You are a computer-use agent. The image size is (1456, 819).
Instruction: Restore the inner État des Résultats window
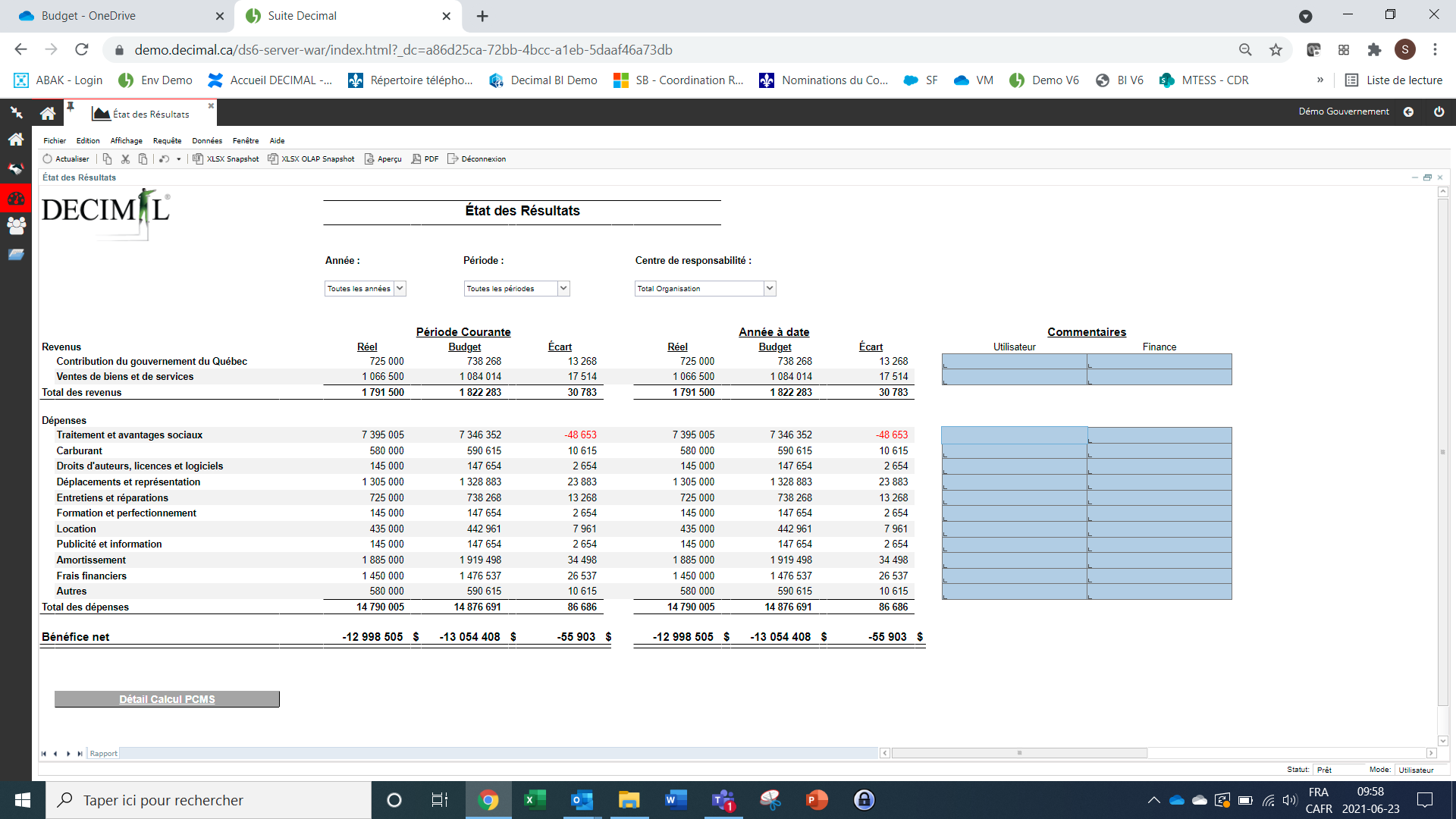(1427, 177)
